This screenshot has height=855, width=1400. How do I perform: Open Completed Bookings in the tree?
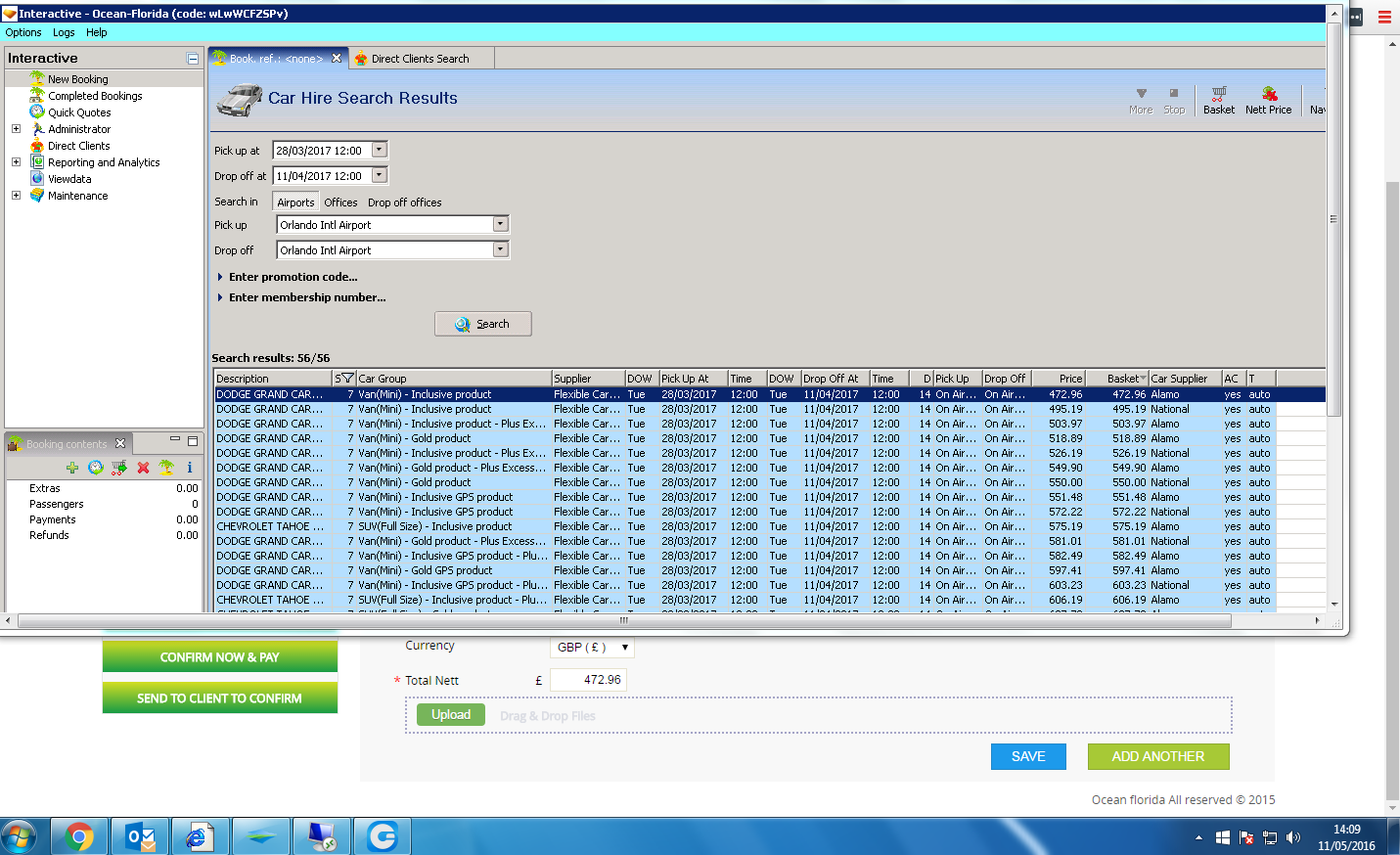[x=95, y=96]
